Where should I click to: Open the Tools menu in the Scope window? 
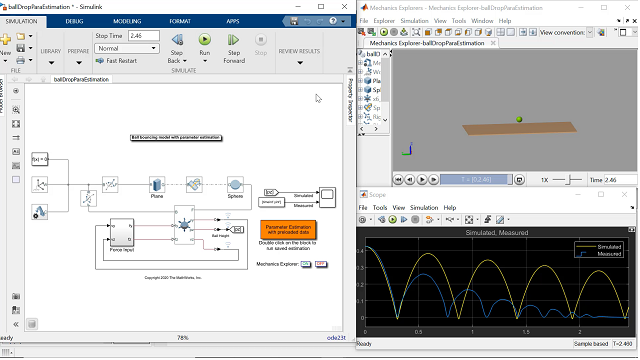[x=380, y=208]
